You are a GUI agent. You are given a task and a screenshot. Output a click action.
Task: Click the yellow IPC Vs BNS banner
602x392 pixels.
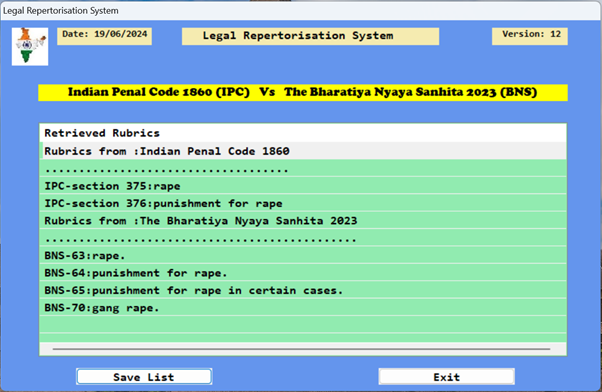click(x=303, y=93)
